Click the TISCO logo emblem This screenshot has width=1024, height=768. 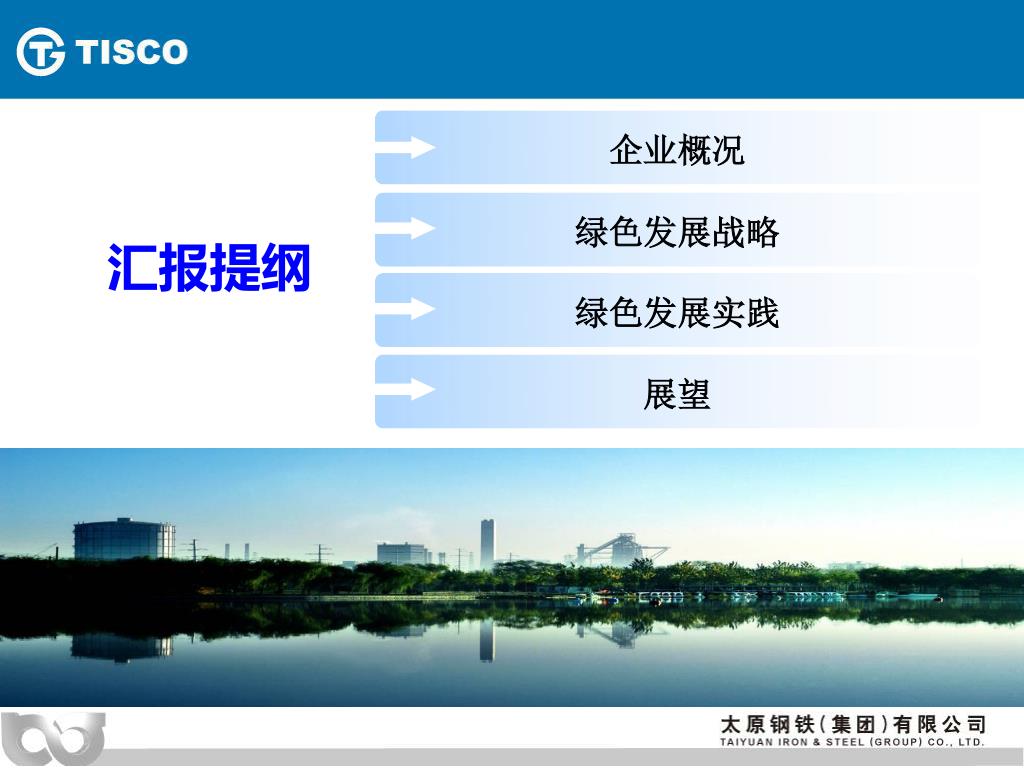40,52
